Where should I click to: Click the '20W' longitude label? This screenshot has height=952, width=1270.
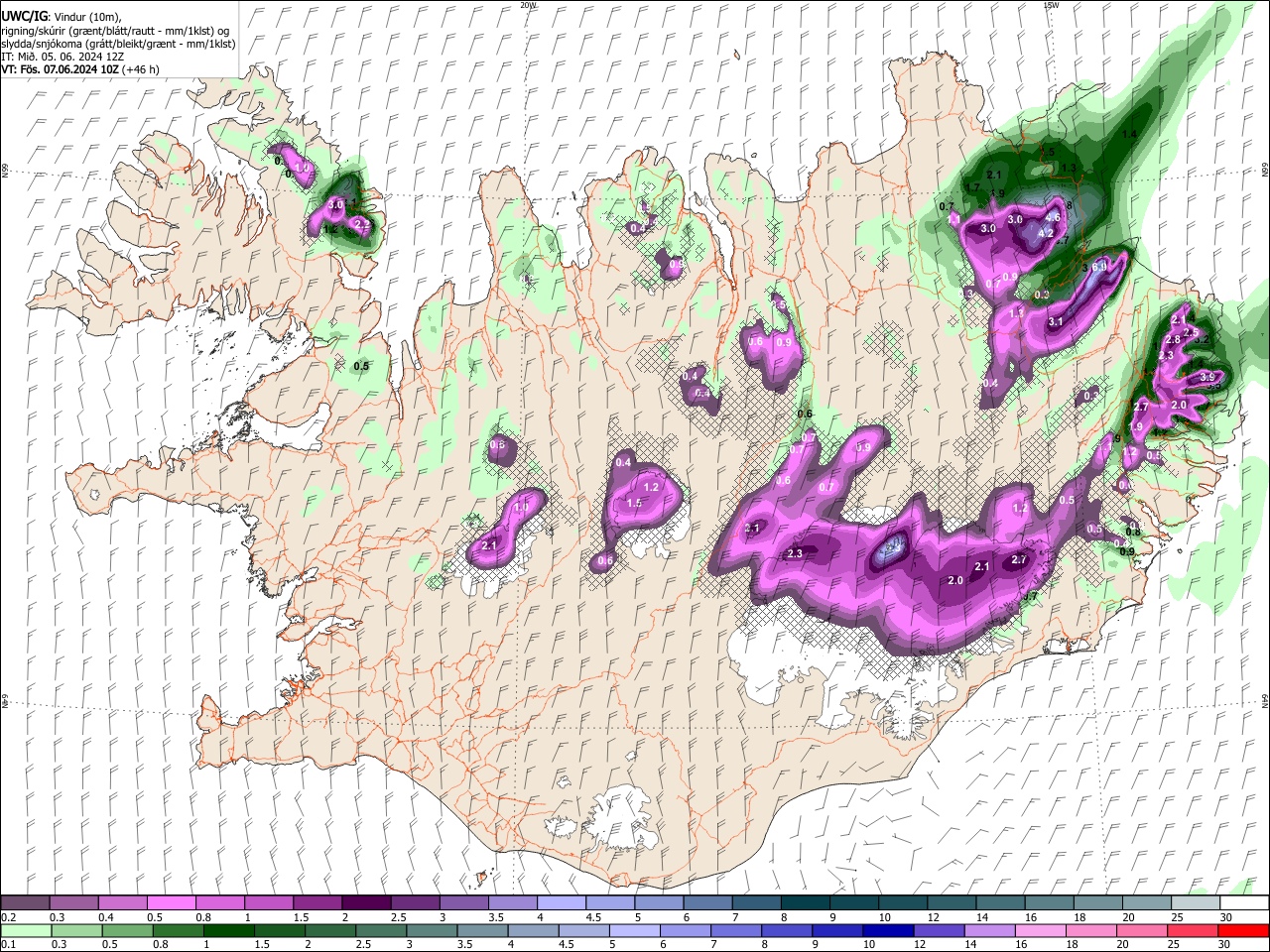(x=528, y=5)
